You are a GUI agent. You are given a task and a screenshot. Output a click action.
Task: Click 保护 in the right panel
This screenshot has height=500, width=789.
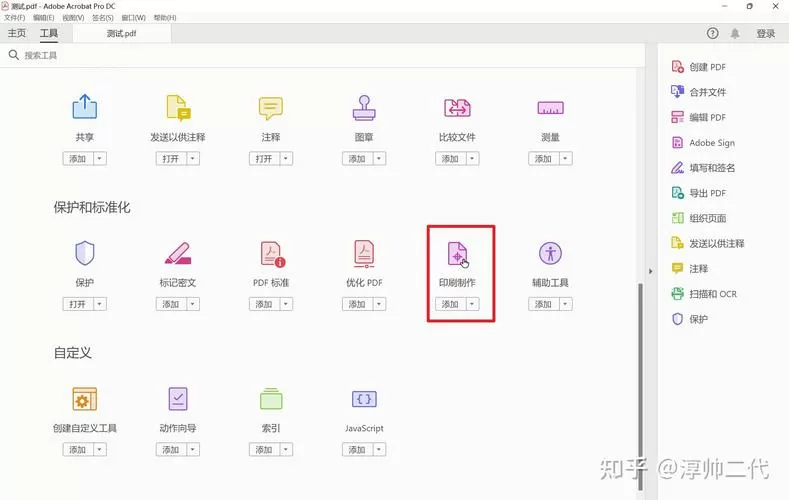690,319
